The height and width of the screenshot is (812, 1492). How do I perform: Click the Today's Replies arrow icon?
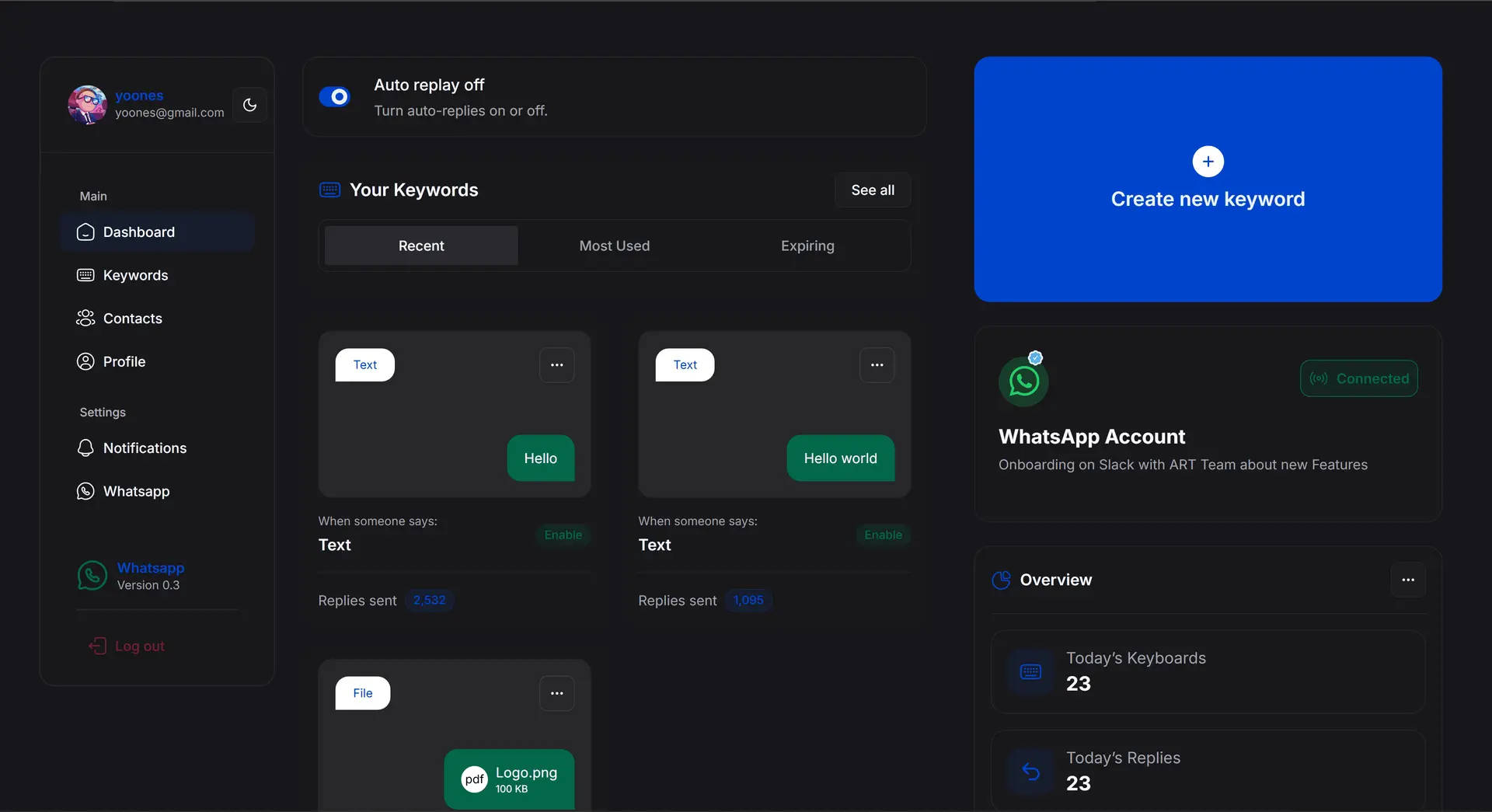[x=1030, y=772]
